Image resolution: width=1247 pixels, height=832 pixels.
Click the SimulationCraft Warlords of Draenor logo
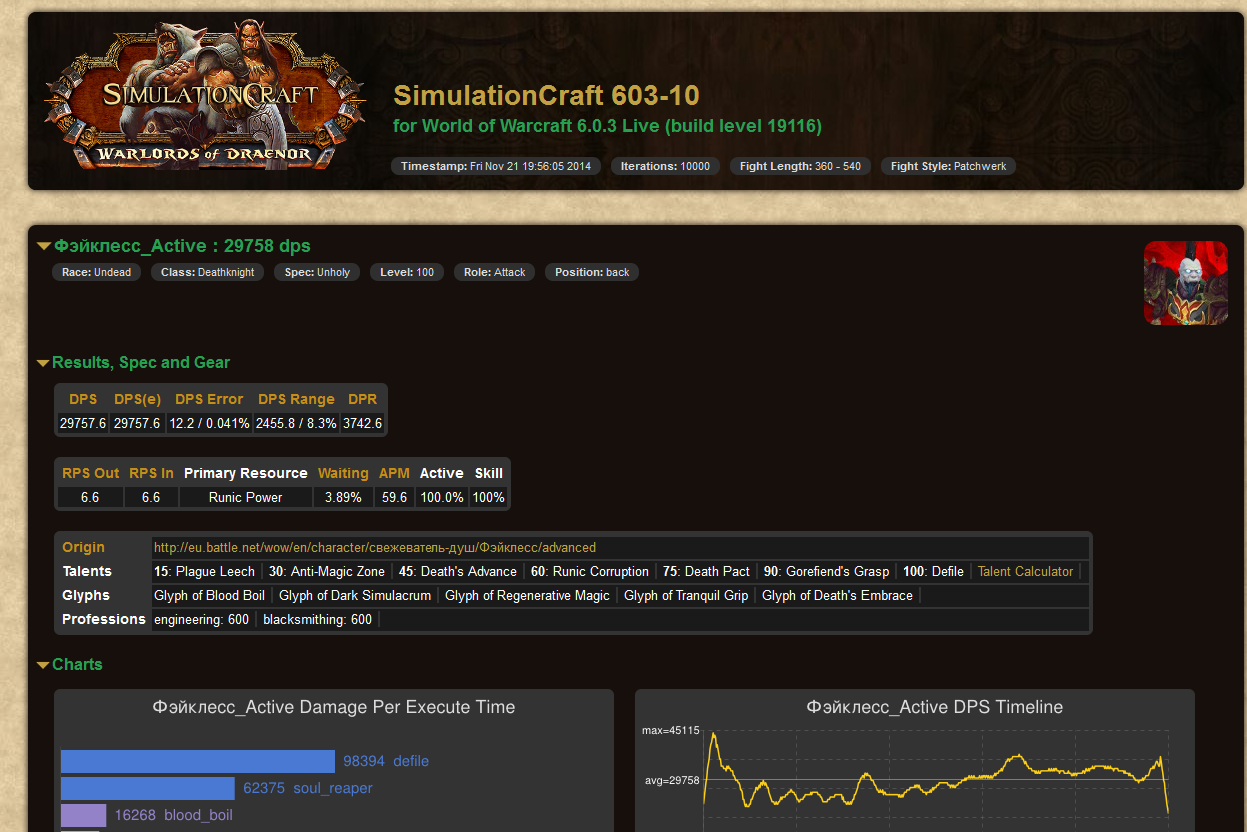204,97
